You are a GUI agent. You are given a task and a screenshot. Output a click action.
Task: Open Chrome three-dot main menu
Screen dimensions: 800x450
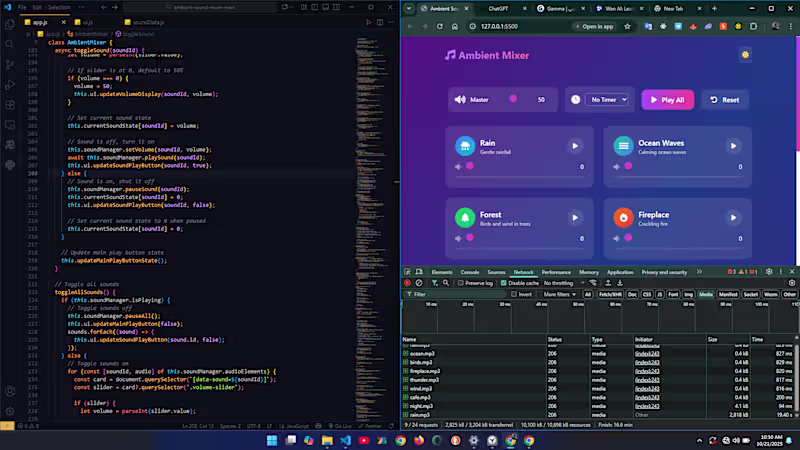pos(791,27)
